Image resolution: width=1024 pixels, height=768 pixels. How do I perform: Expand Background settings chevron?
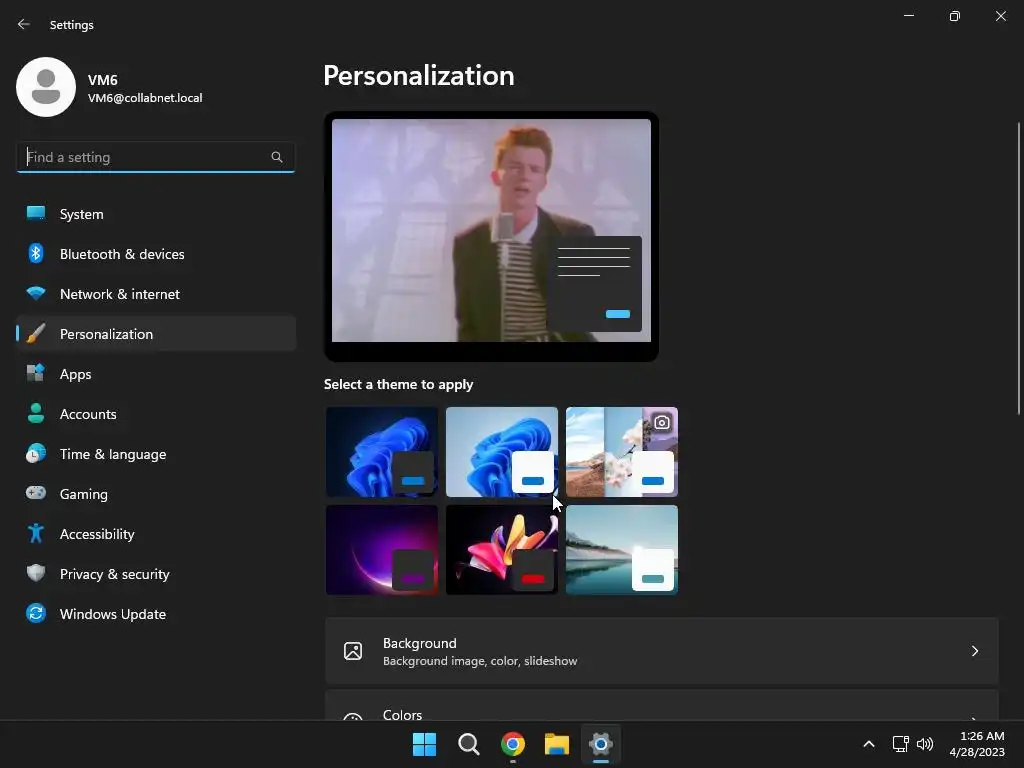tap(974, 651)
